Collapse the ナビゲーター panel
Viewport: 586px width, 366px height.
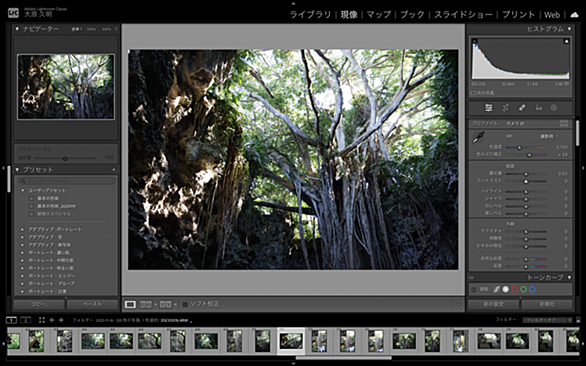coord(17,29)
